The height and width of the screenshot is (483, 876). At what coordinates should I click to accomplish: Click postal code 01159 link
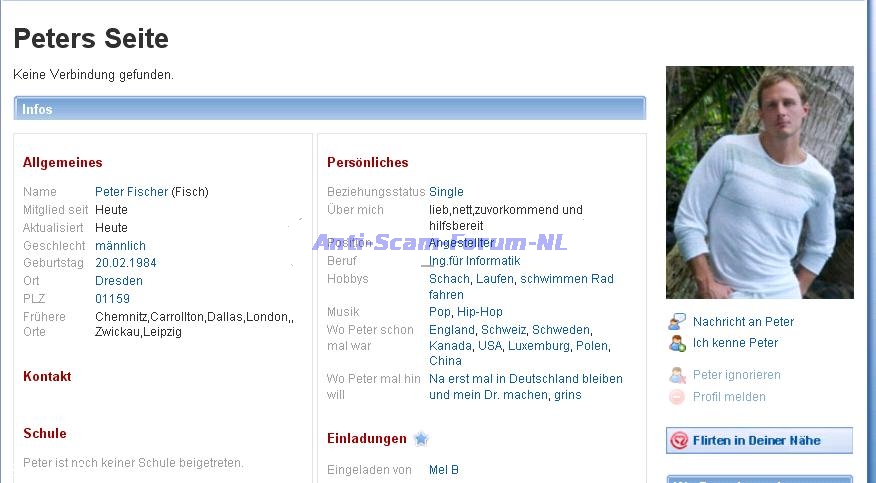[x=112, y=299]
